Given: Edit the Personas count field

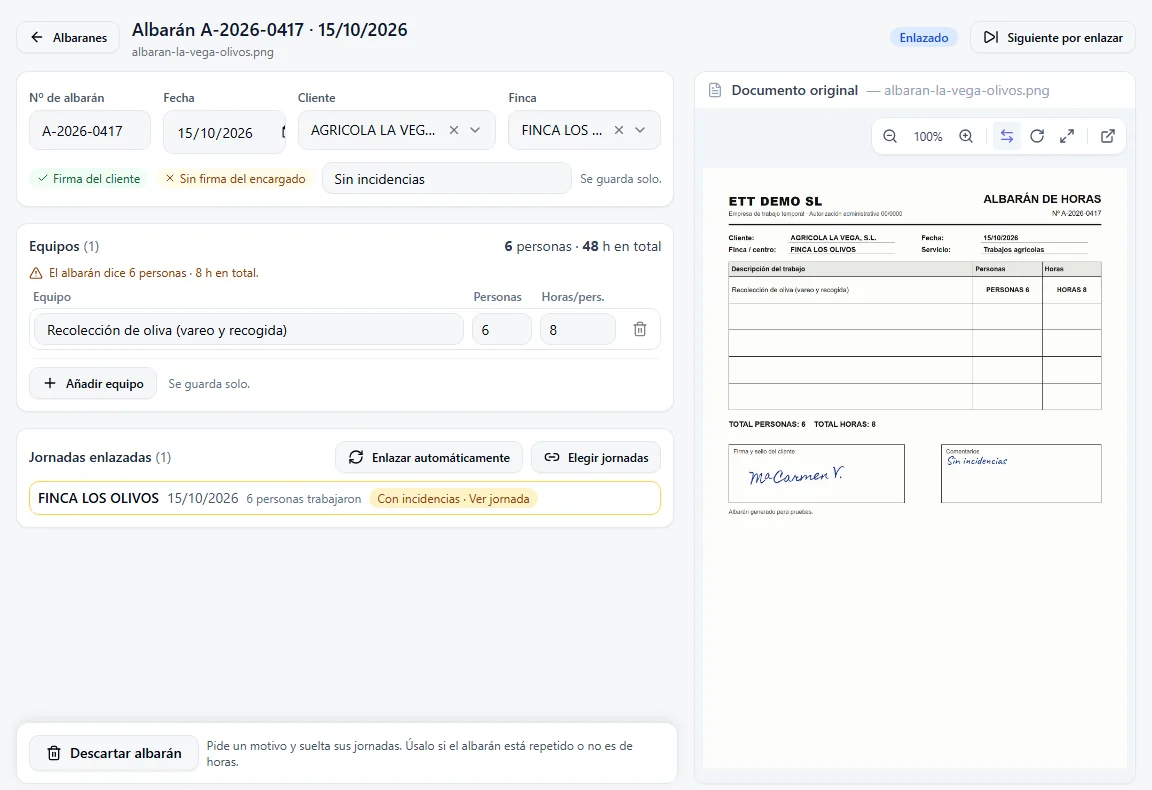Looking at the screenshot, I should (502, 330).
